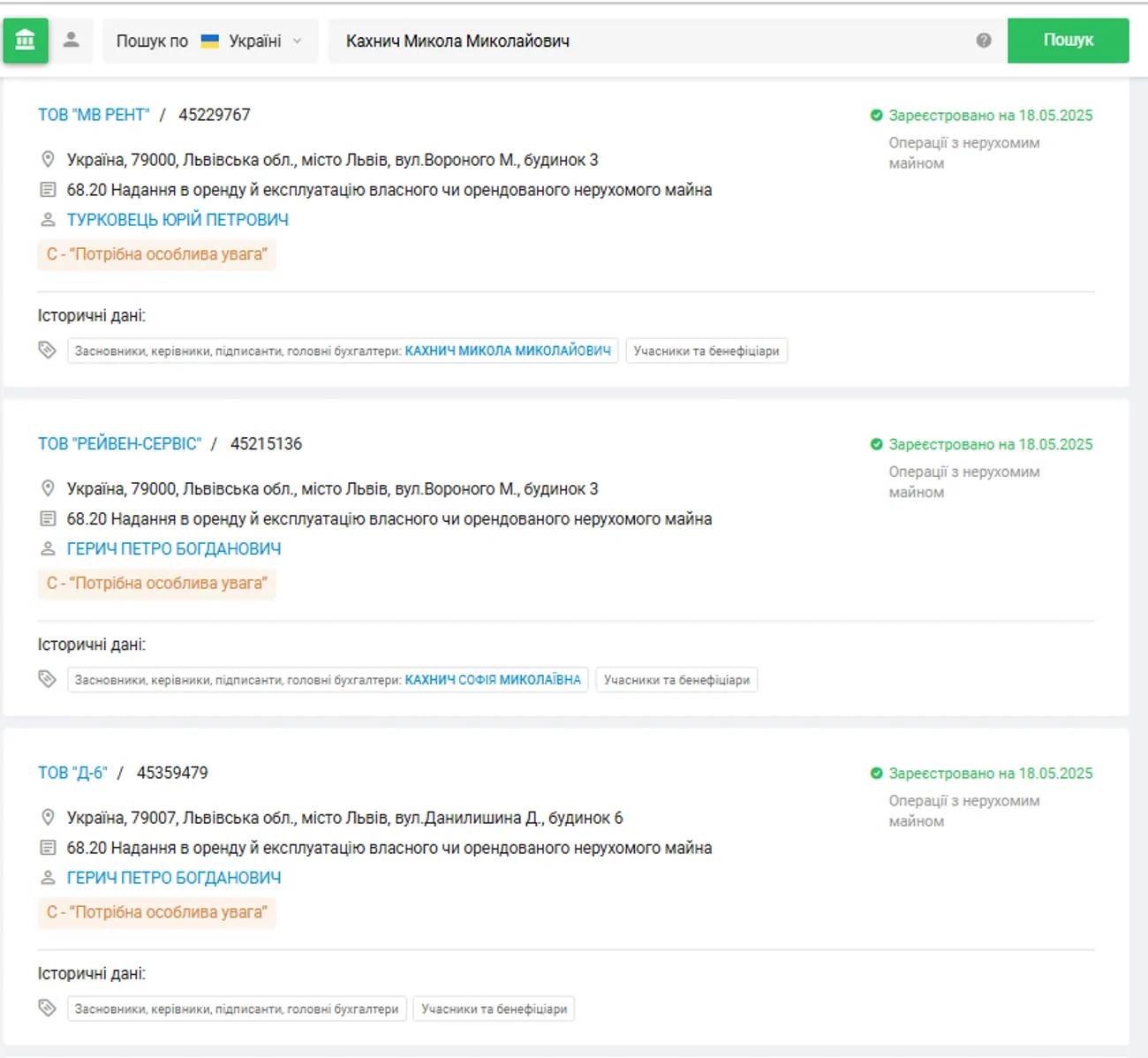Image resolution: width=1148 pixels, height=1058 pixels.
Task: Open the "Пошук по Україні" country dropdown
Action: coord(210,42)
